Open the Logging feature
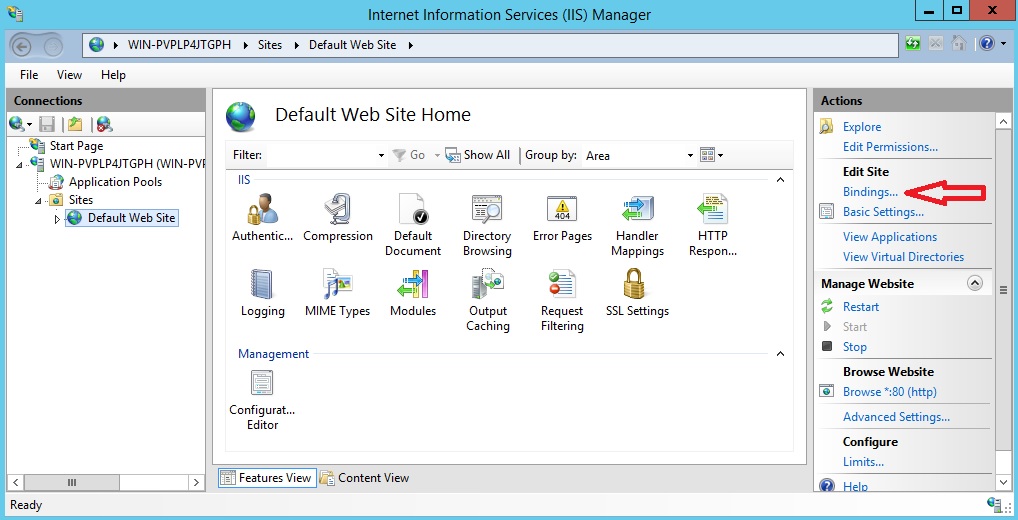Screen dimensions: 1018x520 (x=262, y=293)
